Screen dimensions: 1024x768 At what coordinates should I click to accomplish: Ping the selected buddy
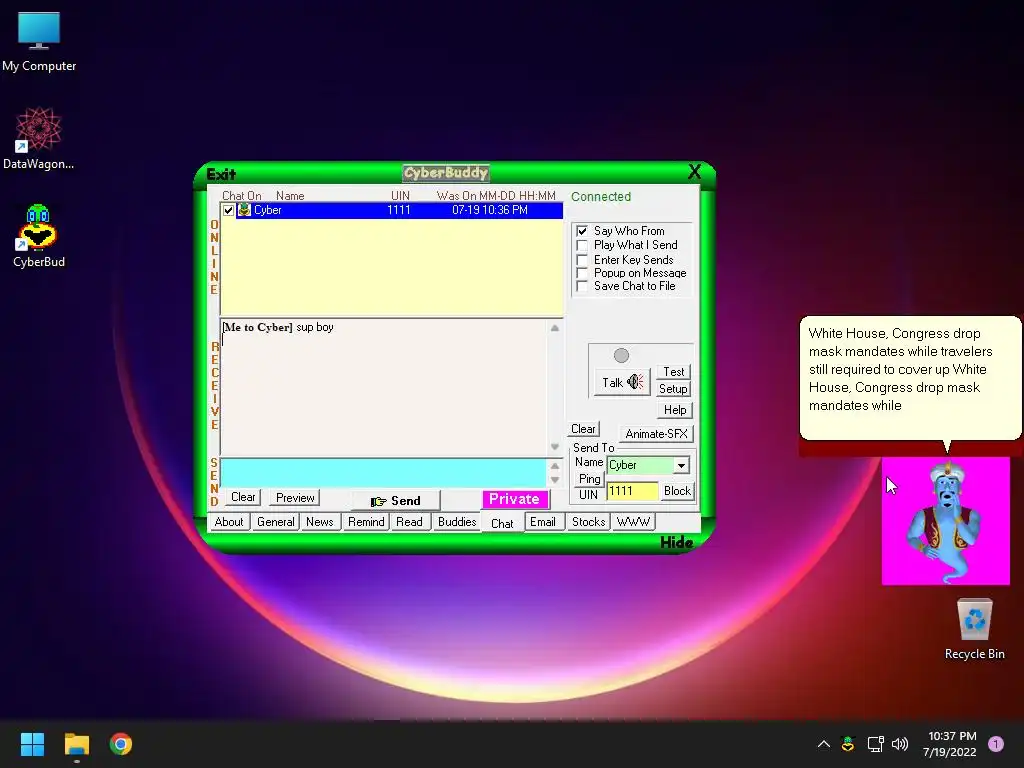(589, 479)
